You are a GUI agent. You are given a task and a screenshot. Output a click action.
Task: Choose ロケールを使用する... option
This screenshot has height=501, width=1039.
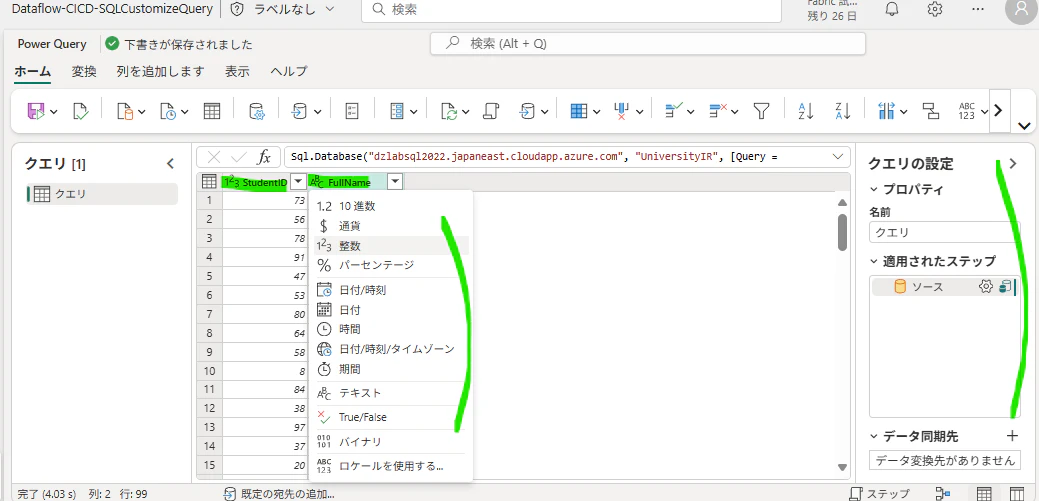click(391, 466)
